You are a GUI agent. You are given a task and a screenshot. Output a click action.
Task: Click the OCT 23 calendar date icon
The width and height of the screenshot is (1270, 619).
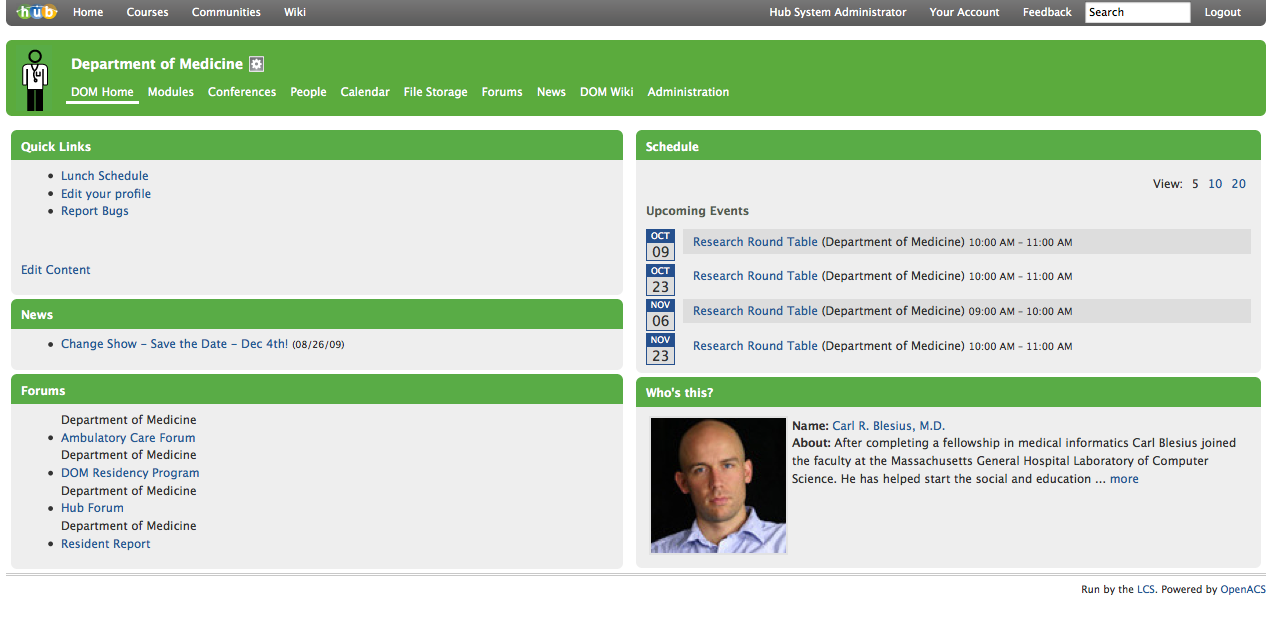click(x=660, y=279)
